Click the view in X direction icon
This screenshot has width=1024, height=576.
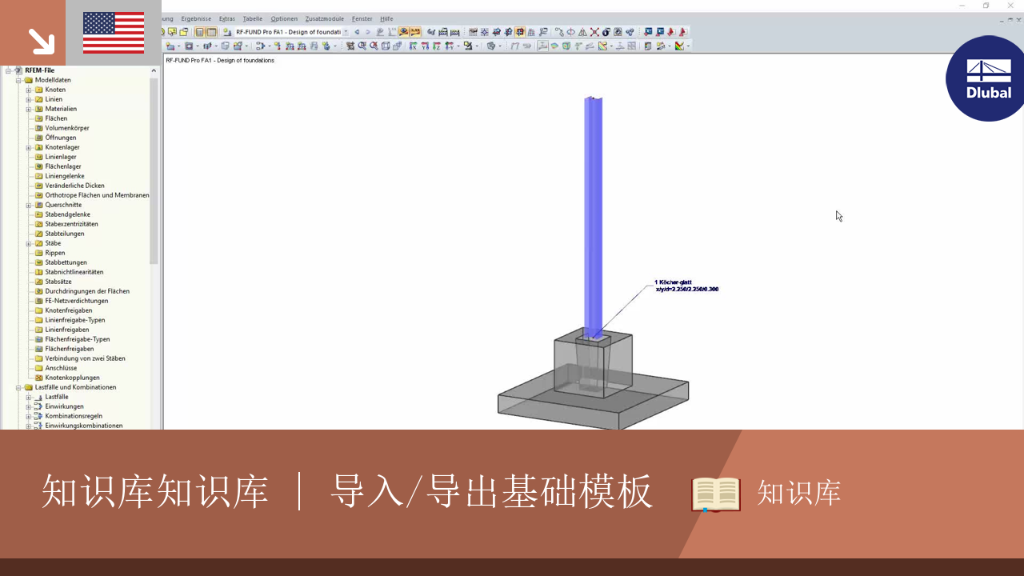pos(413,46)
